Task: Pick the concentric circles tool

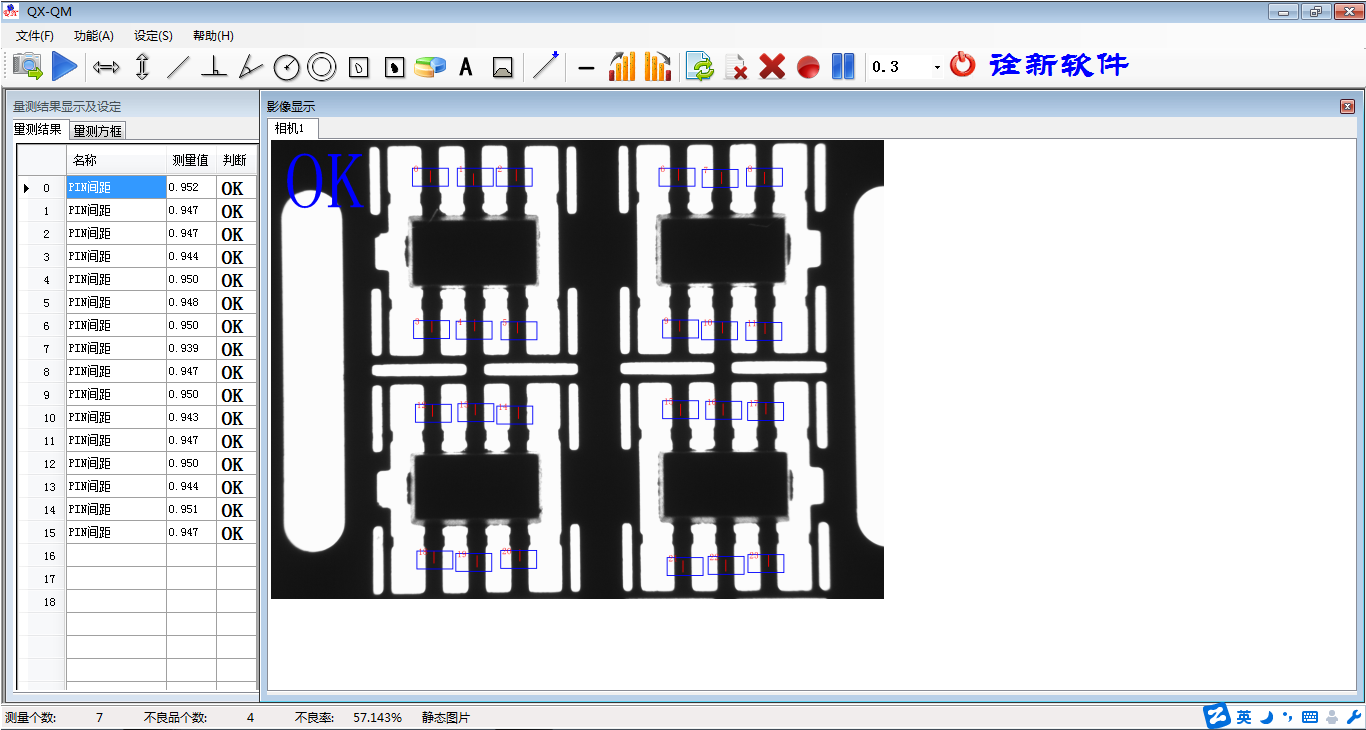Action: click(x=321, y=67)
